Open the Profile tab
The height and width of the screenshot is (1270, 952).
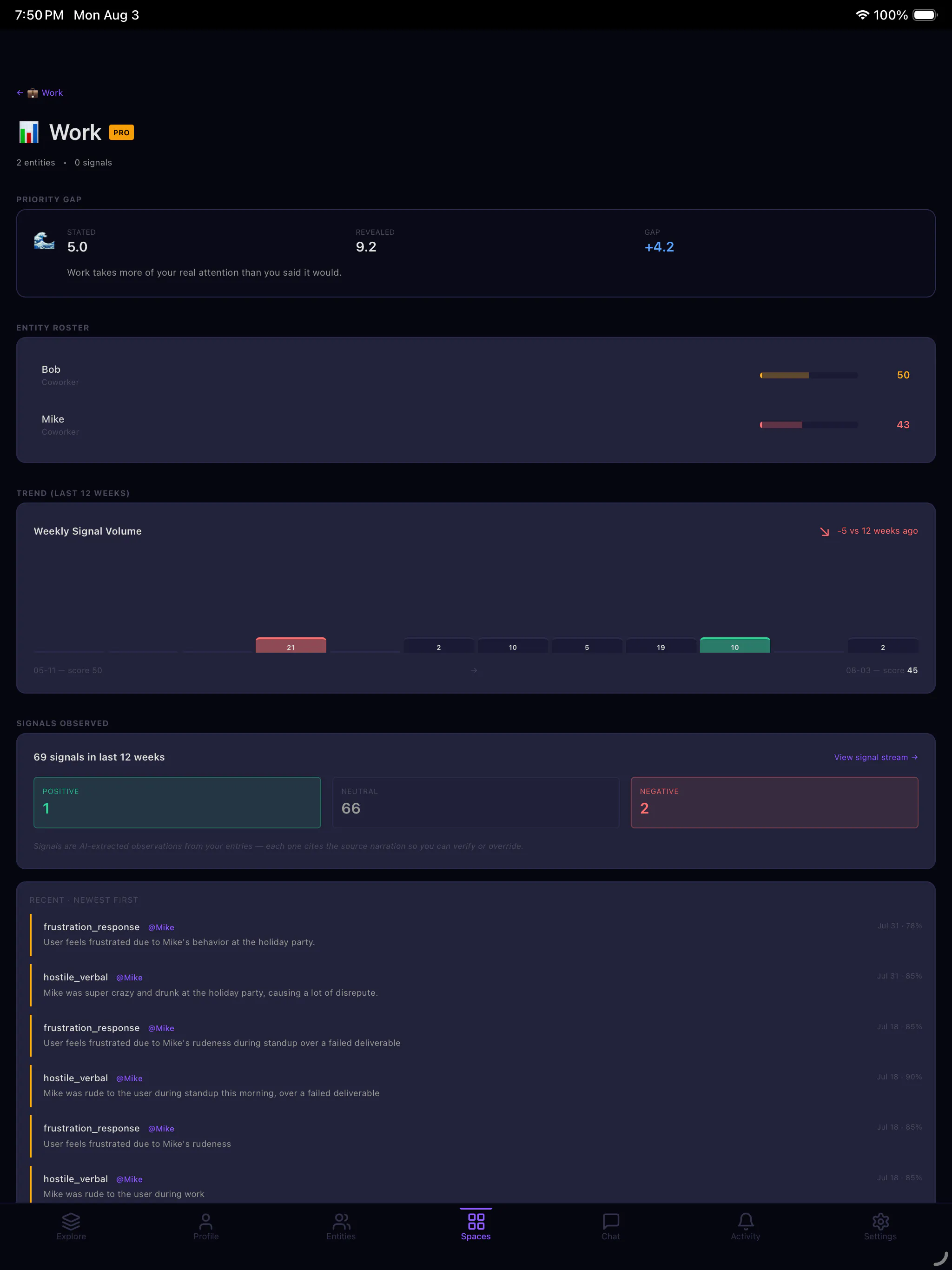tap(206, 1228)
